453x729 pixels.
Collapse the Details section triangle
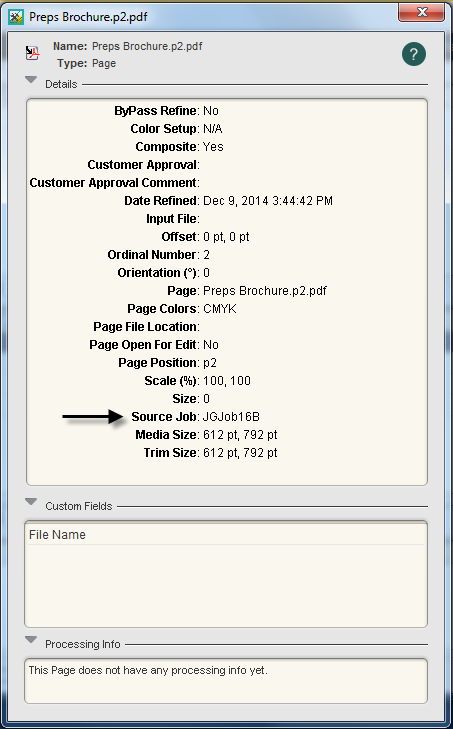pos(31,80)
